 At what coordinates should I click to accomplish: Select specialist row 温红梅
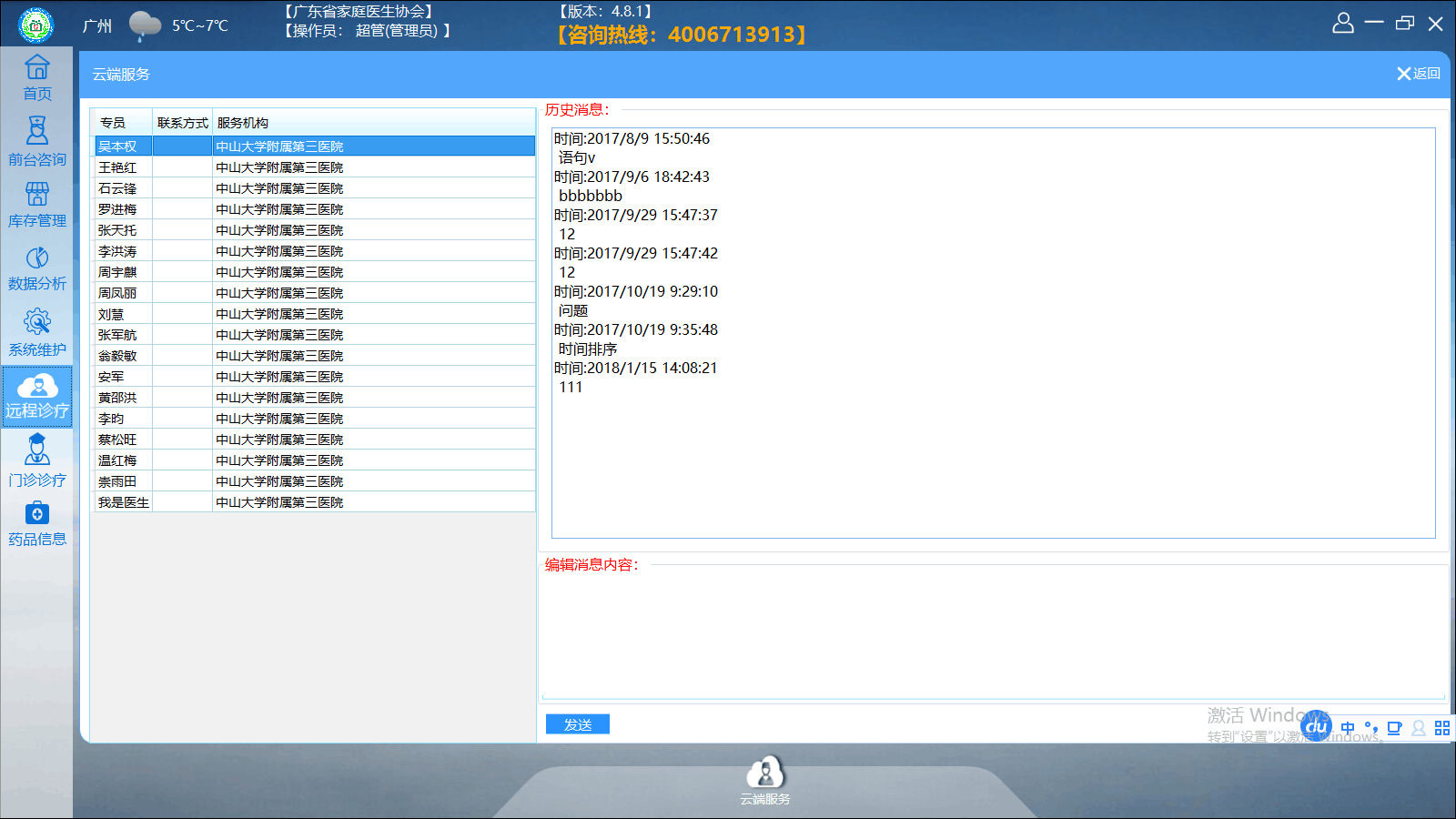click(x=315, y=460)
